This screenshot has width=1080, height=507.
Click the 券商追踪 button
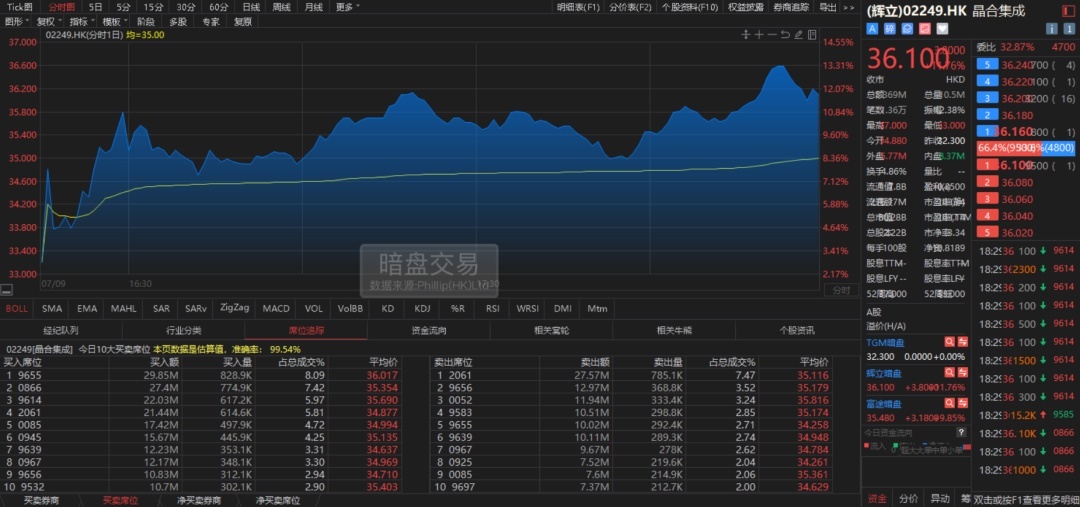tap(791, 7)
